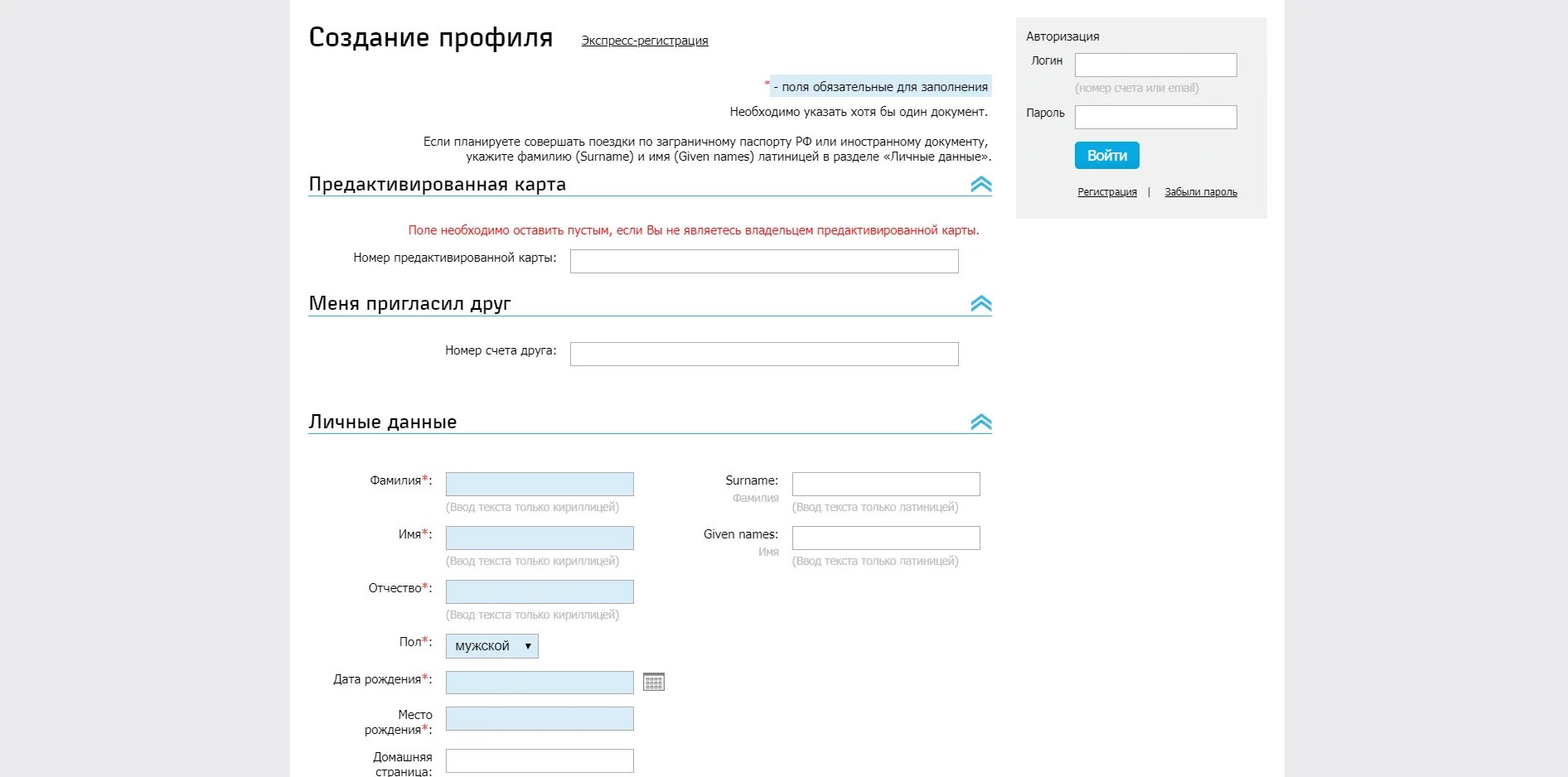1568x777 pixels.
Task: Open the Экспресс-регистрация link
Action: coord(645,41)
